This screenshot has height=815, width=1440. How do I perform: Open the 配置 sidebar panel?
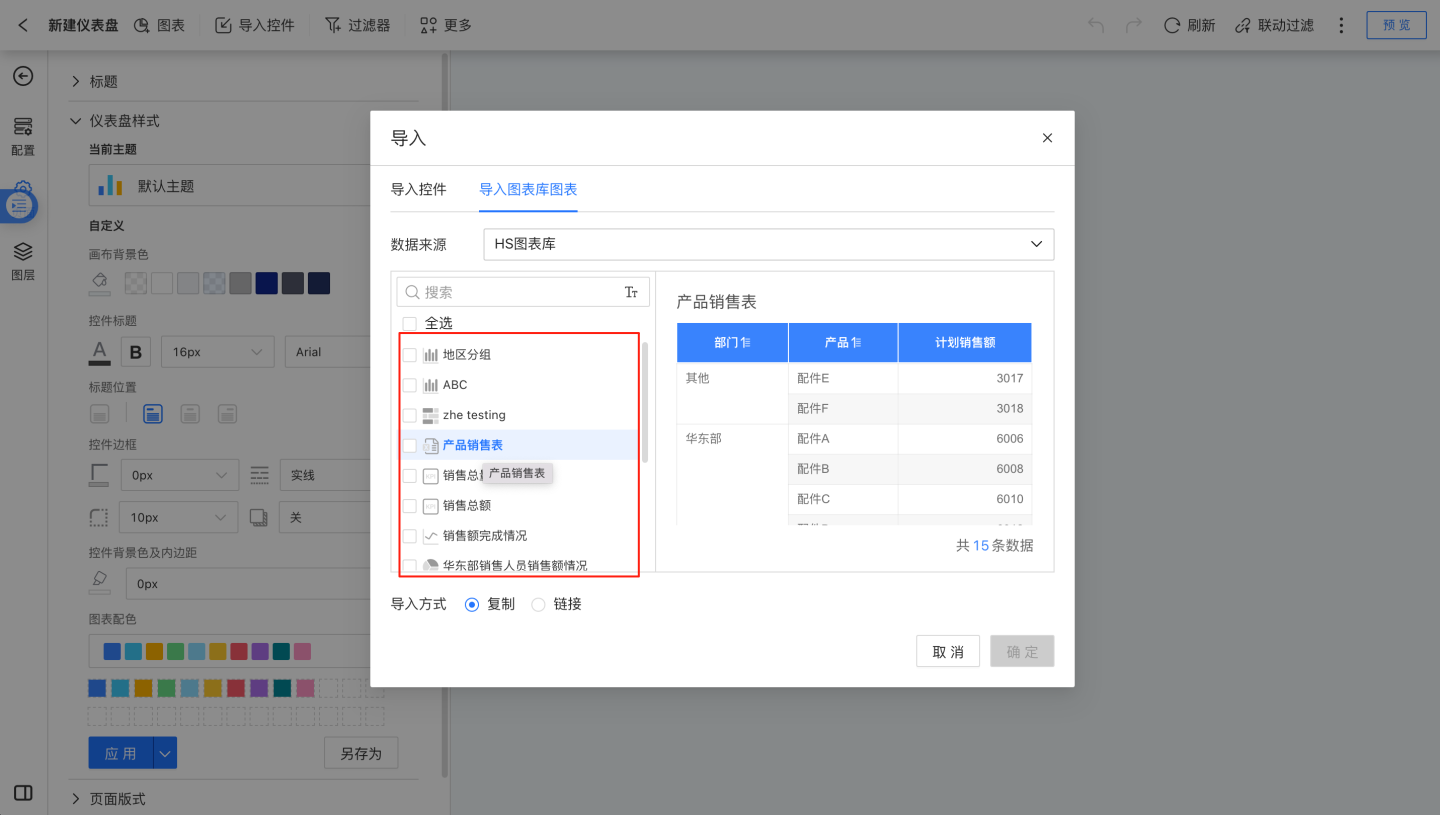(23, 136)
